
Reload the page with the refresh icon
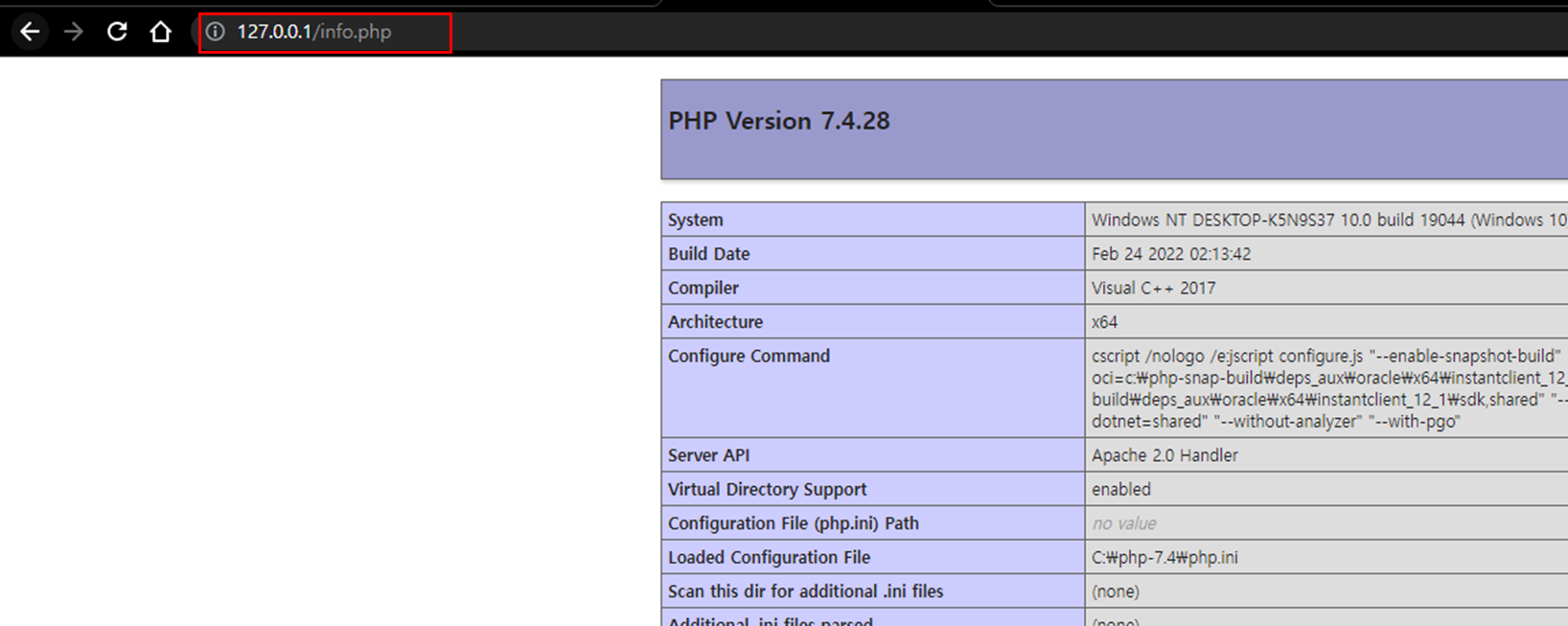[x=117, y=32]
